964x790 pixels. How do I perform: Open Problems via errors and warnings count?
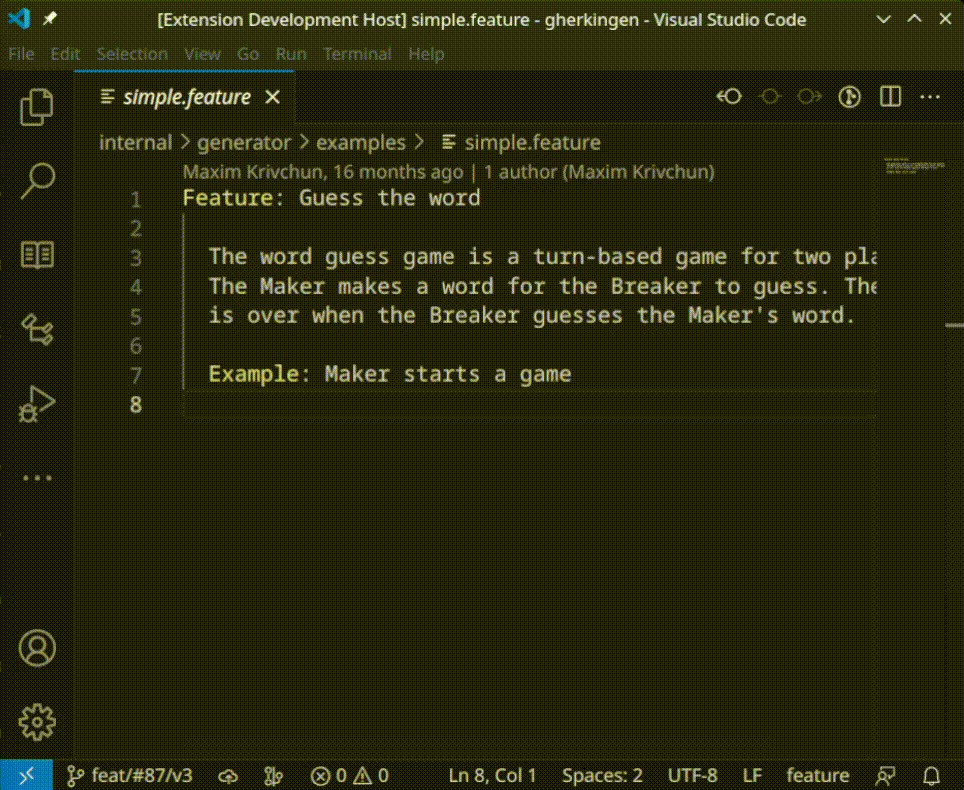point(349,776)
